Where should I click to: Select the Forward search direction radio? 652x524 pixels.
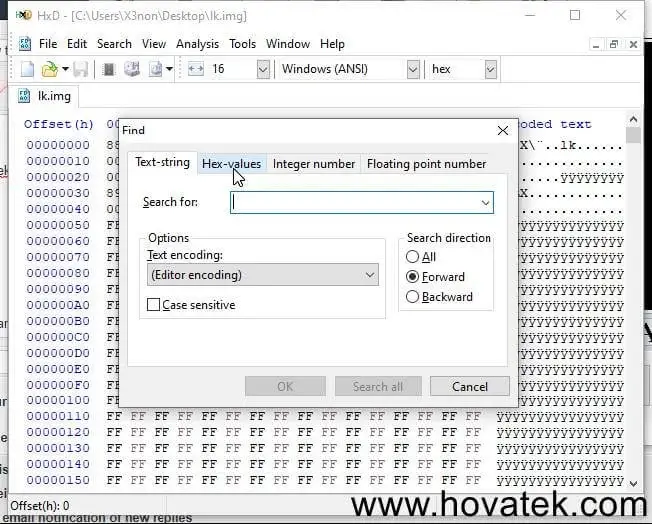coord(412,277)
